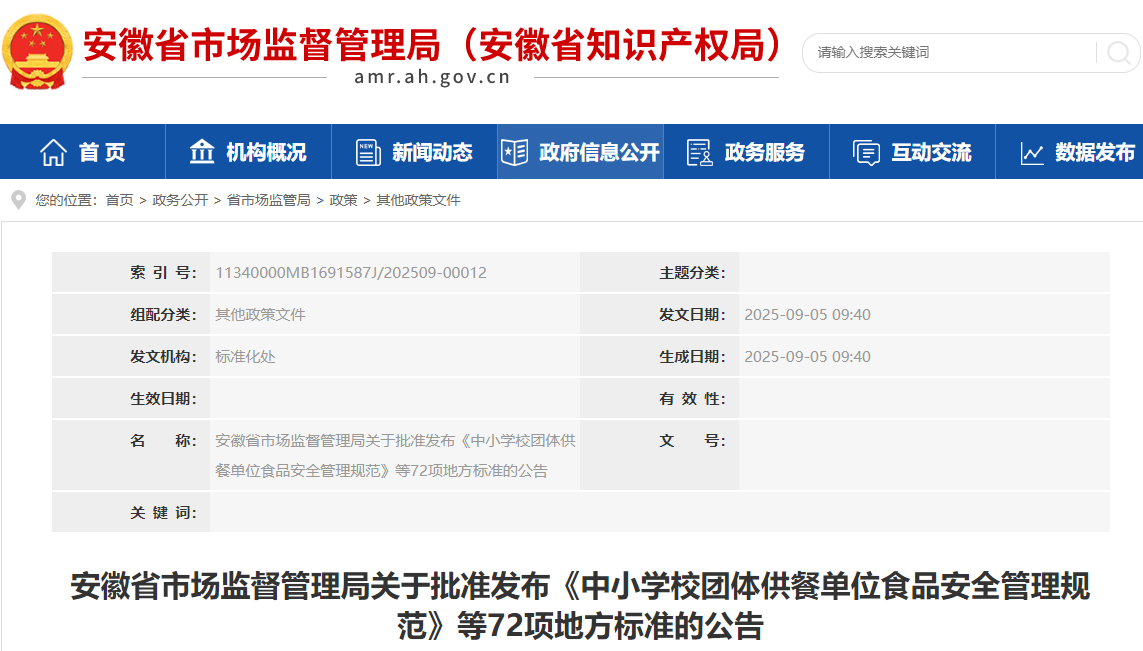Screen dimensions: 1143x651
Task: Open the 政务服务 navigation tab
Action: tap(746, 152)
